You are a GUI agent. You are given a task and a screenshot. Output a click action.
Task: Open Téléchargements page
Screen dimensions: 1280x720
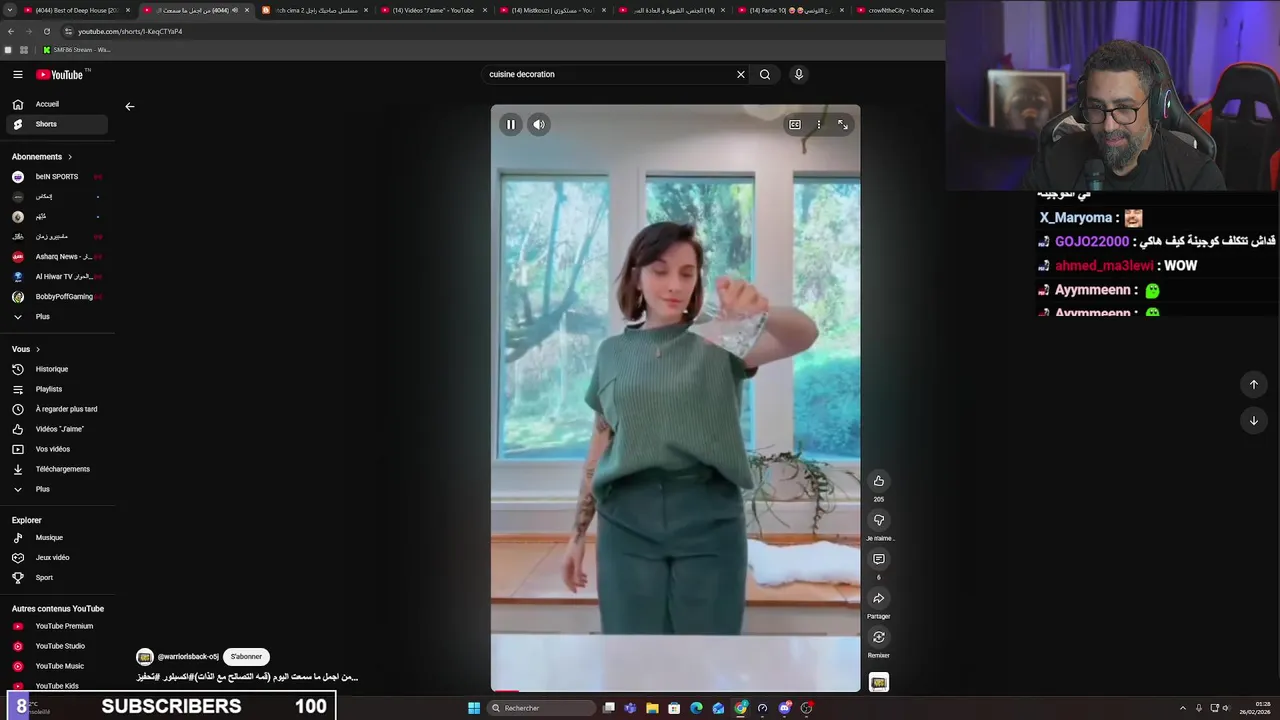57,469
